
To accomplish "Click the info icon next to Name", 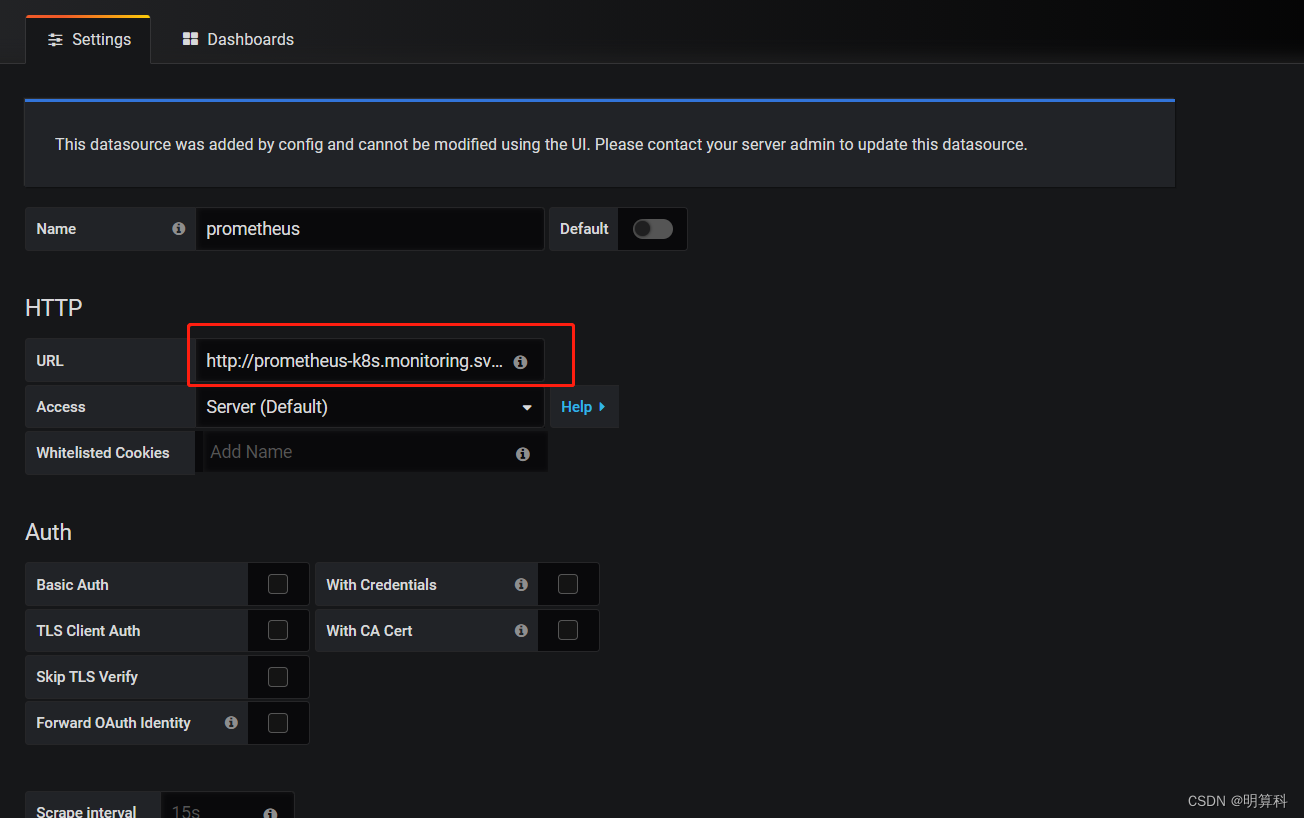I will [x=178, y=229].
